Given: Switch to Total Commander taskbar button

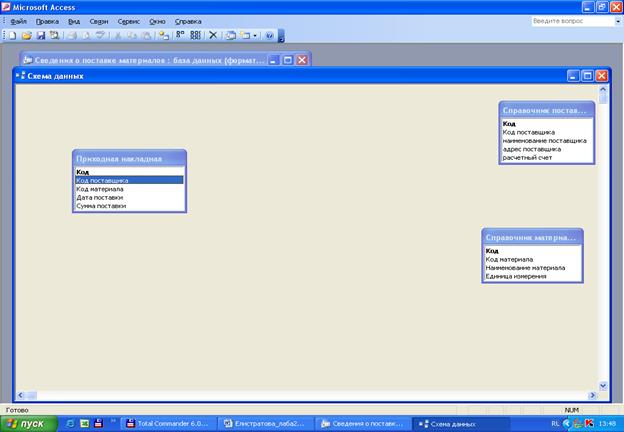Looking at the screenshot, I should tap(167, 424).
